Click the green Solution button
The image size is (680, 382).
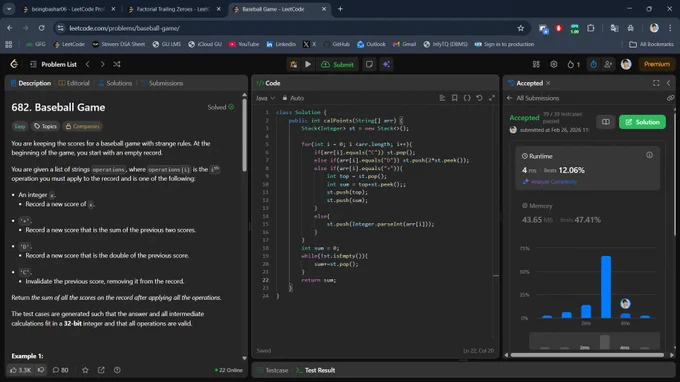click(642, 122)
